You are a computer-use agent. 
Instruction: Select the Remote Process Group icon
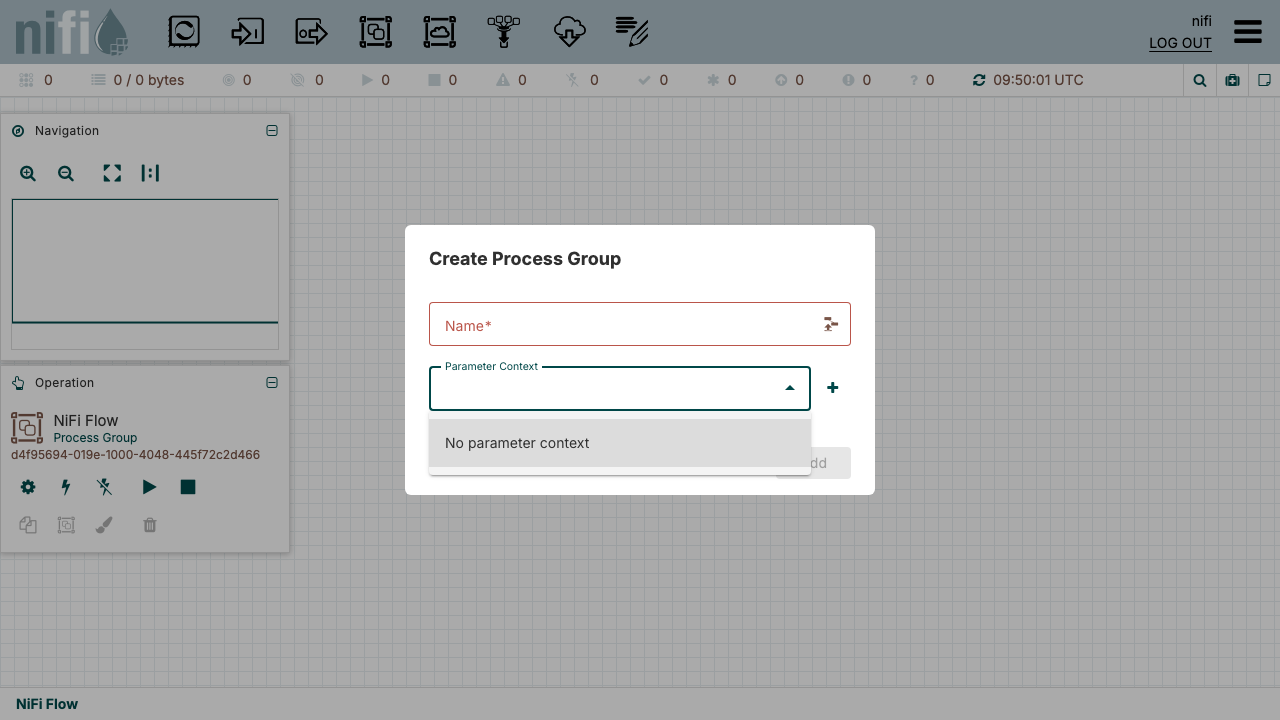click(x=440, y=32)
